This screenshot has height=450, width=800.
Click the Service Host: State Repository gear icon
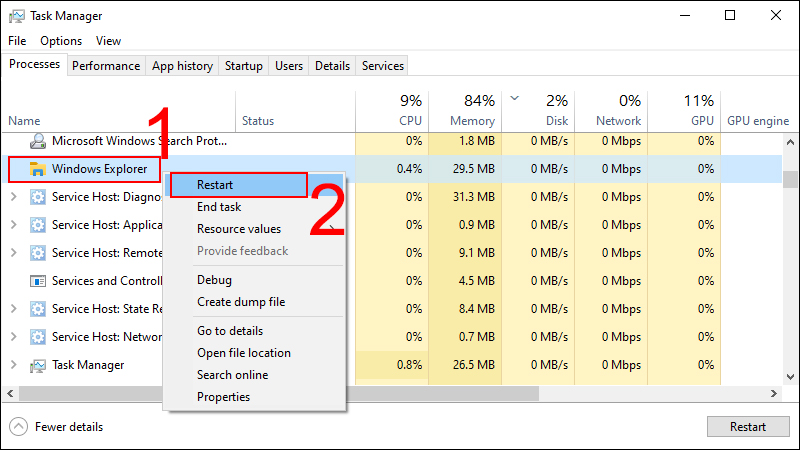pyautogui.click(x=38, y=309)
